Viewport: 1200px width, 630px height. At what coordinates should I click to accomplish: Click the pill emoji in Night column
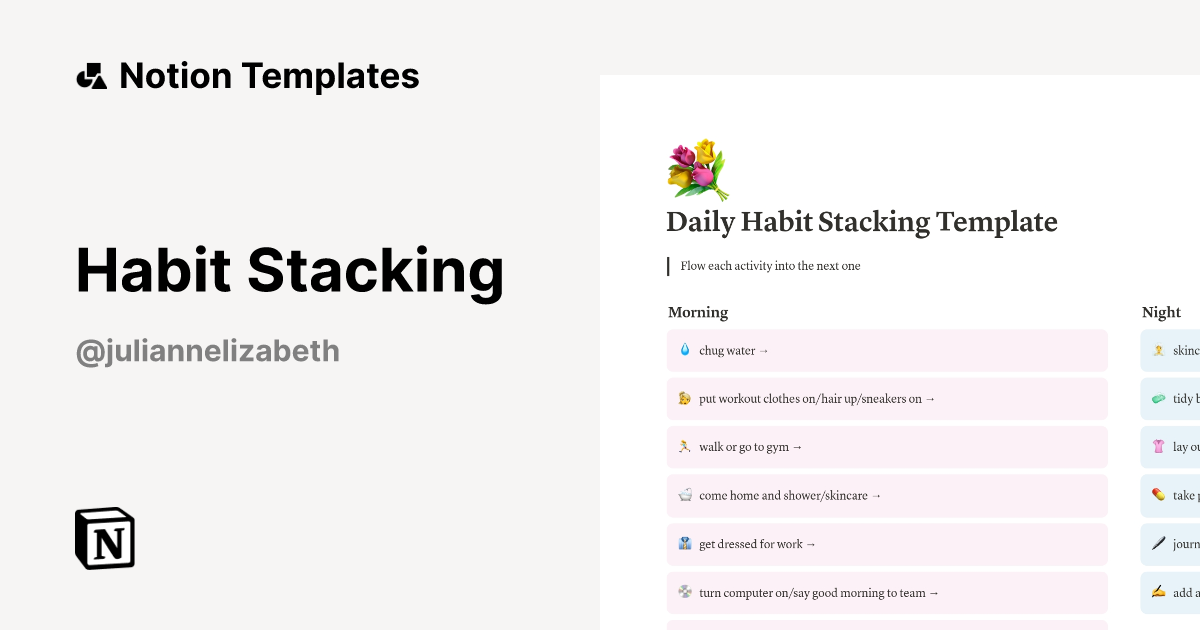tap(1158, 495)
